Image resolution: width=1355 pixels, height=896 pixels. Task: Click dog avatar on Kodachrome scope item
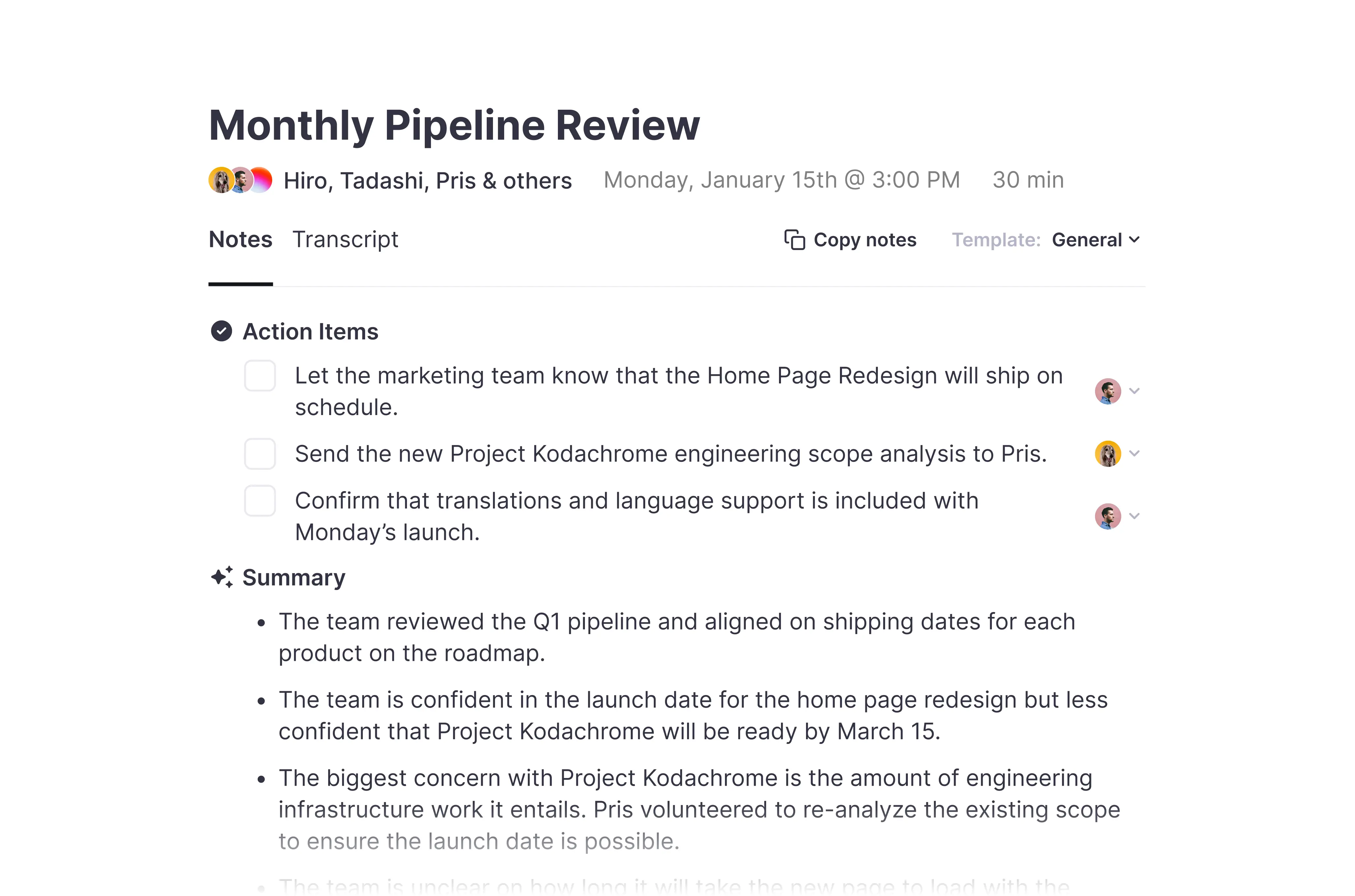pyautogui.click(x=1108, y=454)
